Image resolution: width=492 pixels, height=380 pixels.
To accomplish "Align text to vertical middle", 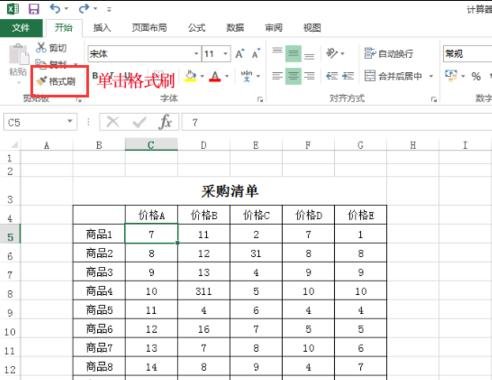I will (x=293, y=53).
